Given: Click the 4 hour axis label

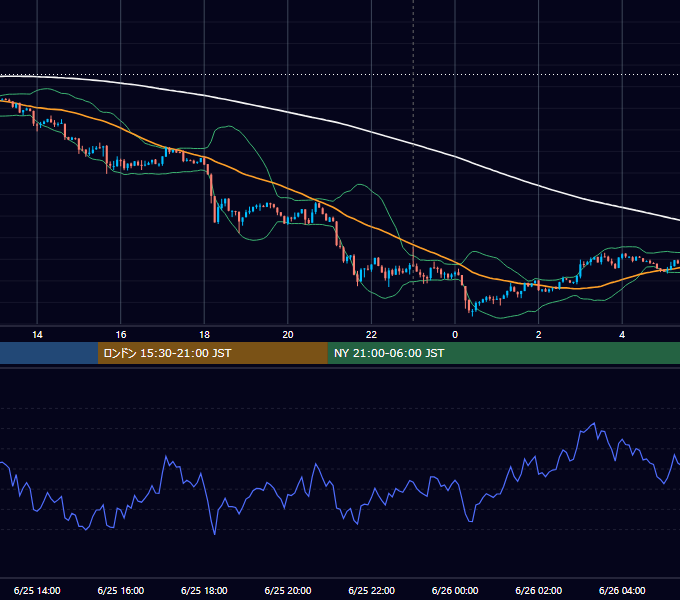Looking at the screenshot, I should (x=622, y=335).
